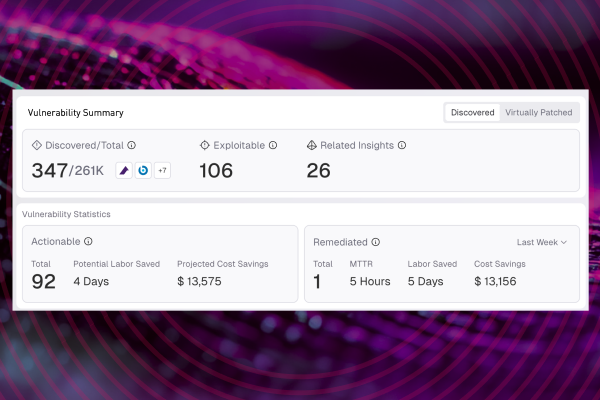
Task: Click the purple scanner source badge
Action: pos(124,171)
